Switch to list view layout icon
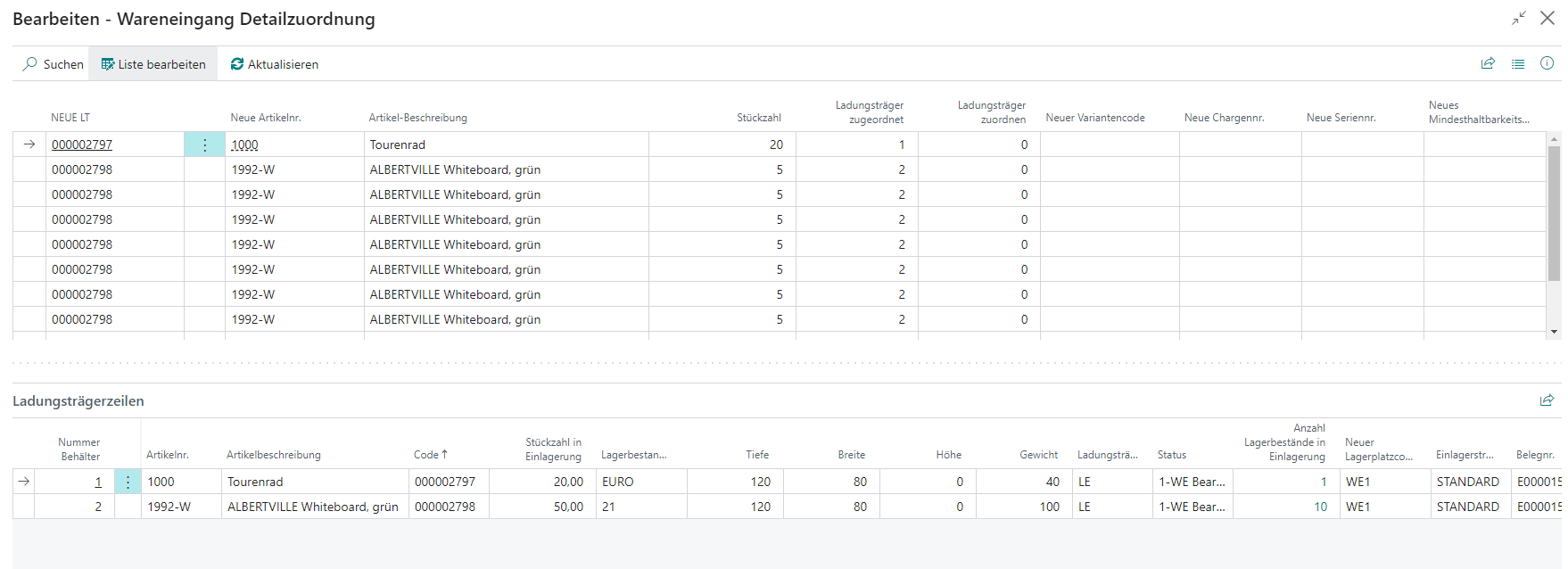 pyautogui.click(x=1518, y=63)
